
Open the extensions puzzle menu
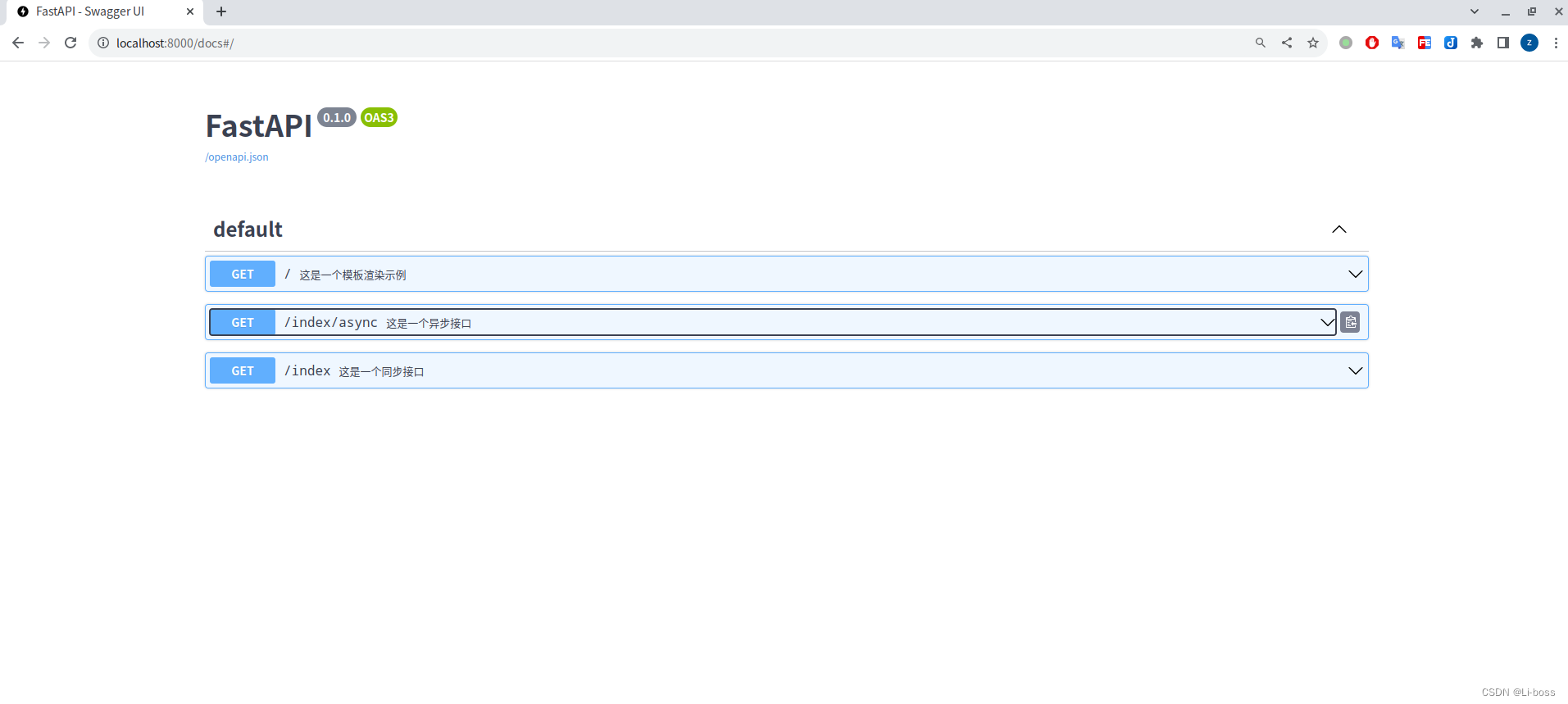point(1477,43)
